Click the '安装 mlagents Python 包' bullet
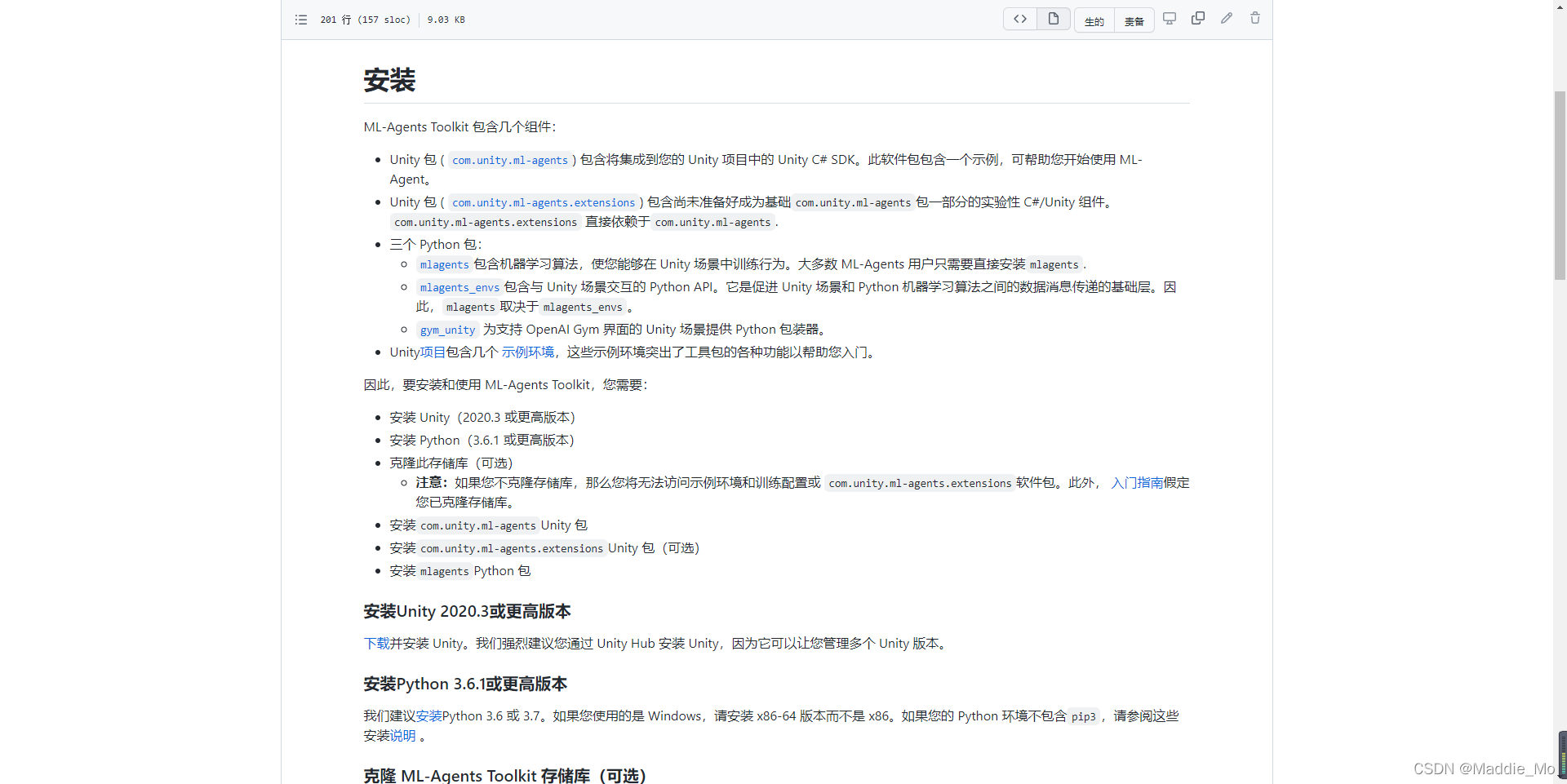 pos(460,571)
